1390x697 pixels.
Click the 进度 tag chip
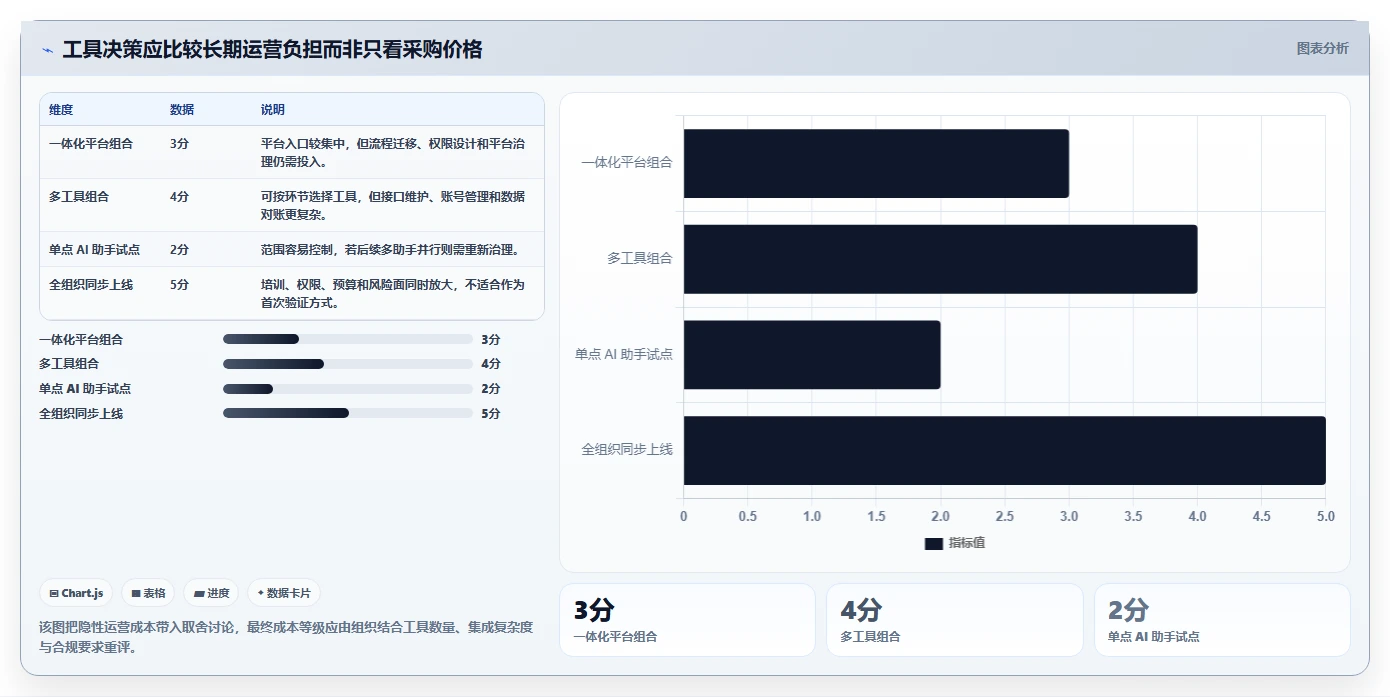pyautogui.click(x=211, y=593)
